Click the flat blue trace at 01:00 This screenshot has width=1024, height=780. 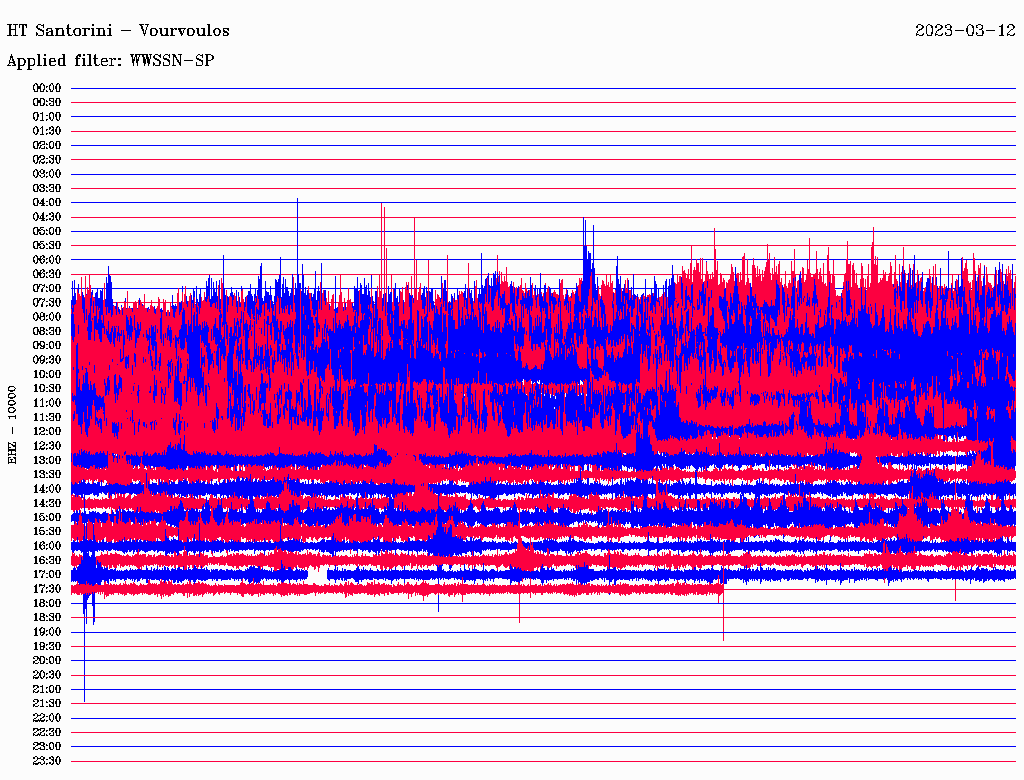tap(540, 117)
